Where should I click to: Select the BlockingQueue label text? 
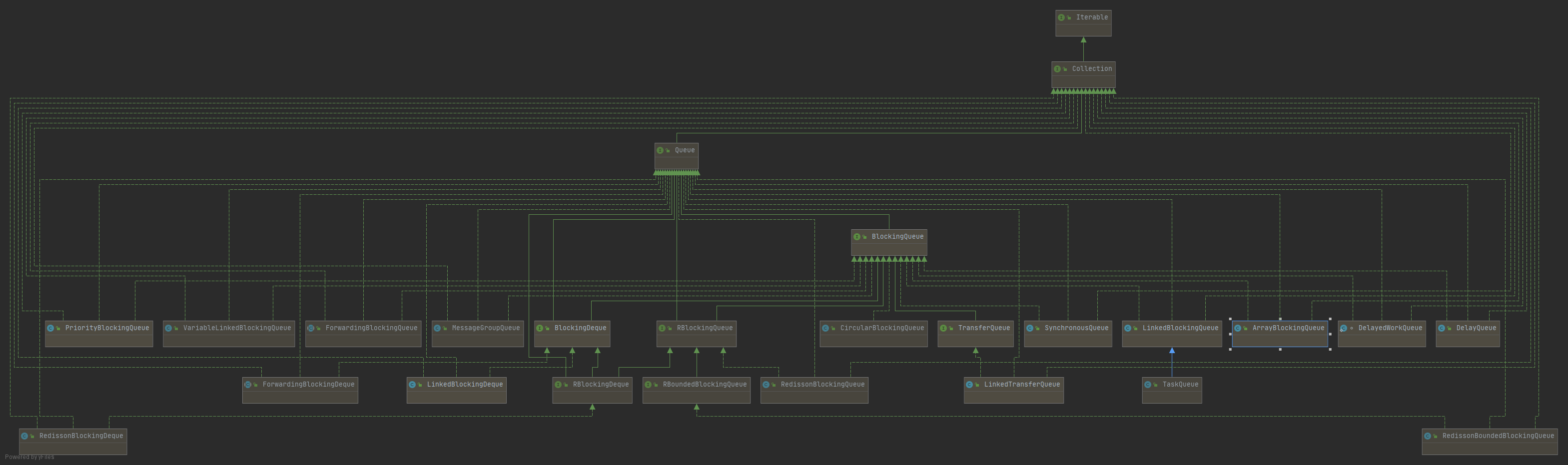coord(897,237)
